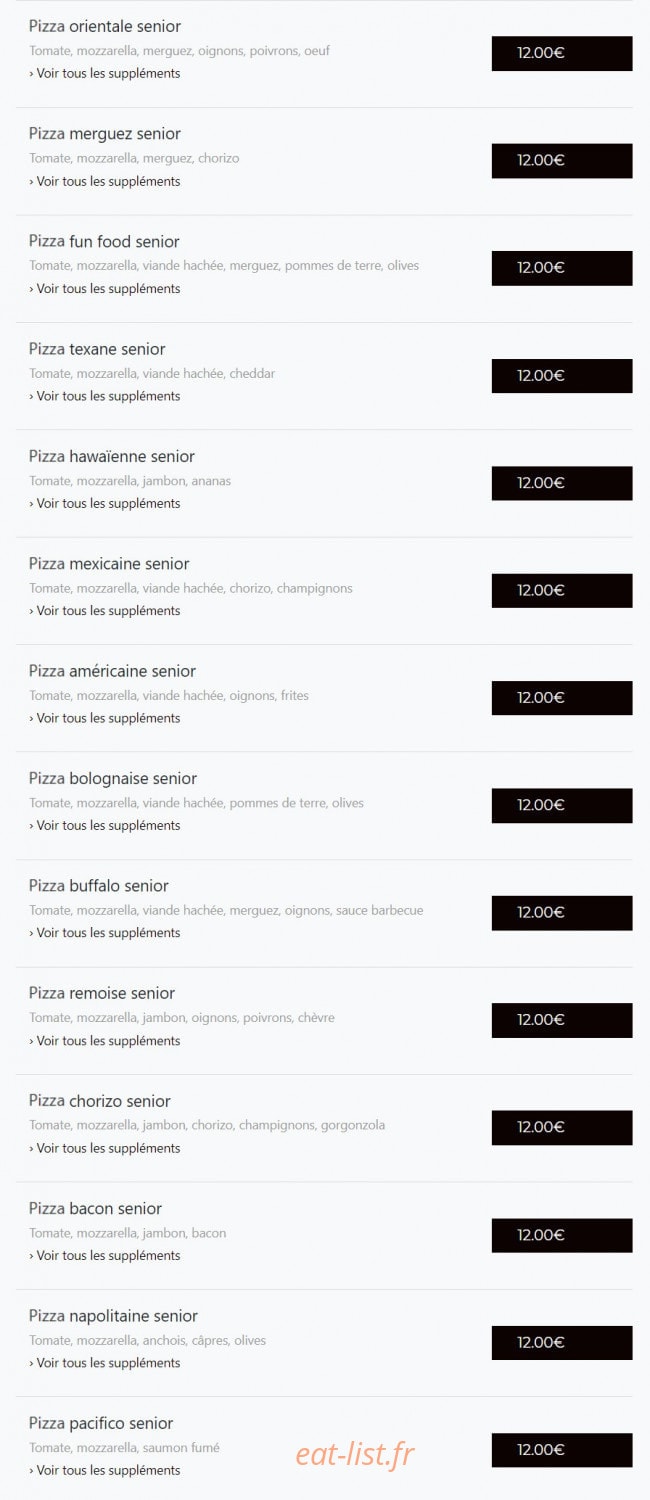Screen dimensions: 650x1500
Task: Click price button for Pizza mexicaine senior
Action: coord(561,591)
